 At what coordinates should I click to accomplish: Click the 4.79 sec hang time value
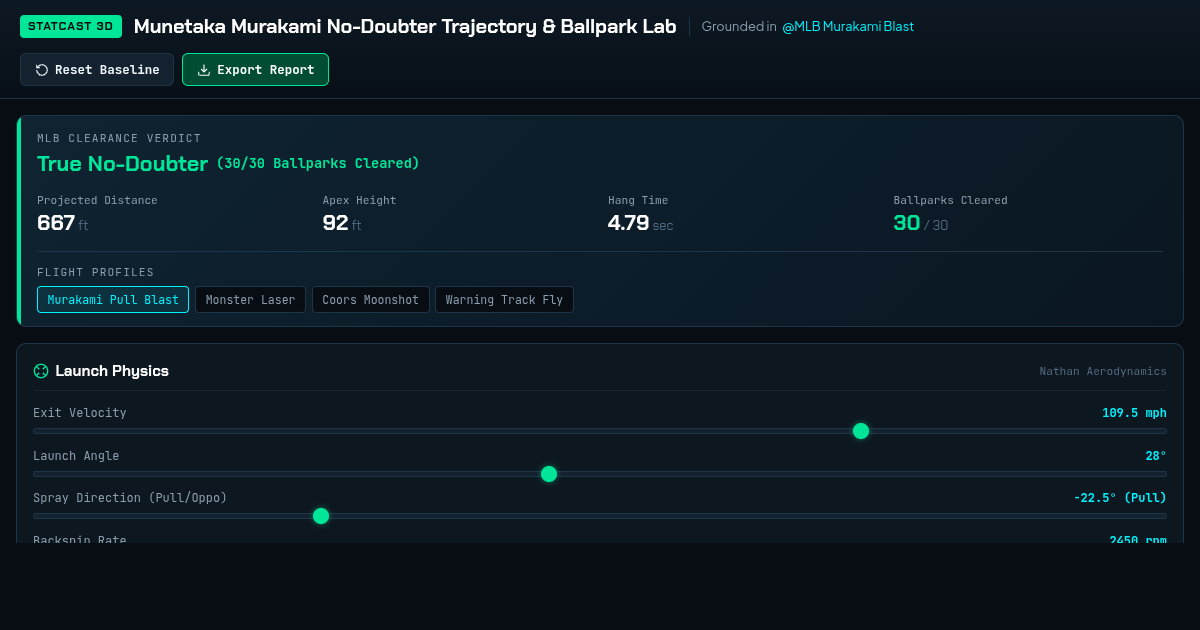click(x=640, y=223)
